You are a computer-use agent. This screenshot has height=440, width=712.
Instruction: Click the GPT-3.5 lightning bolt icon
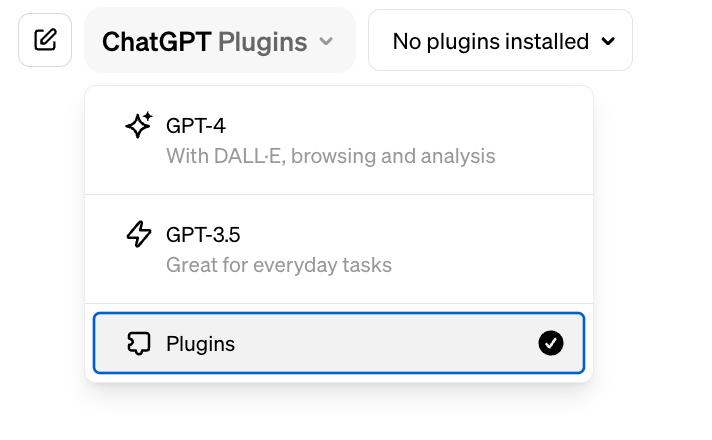tap(138, 235)
